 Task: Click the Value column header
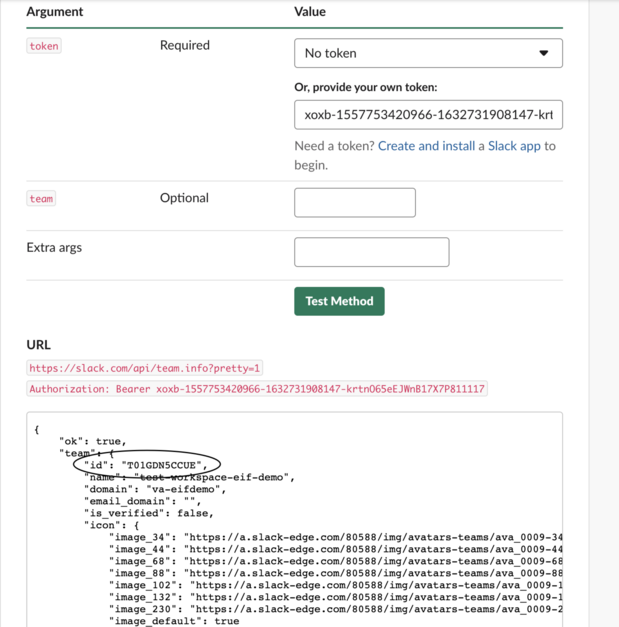[310, 12]
